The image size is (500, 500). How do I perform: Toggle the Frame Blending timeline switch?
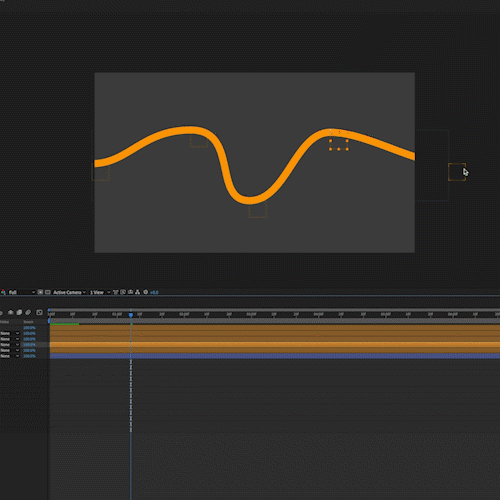point(19,312)
